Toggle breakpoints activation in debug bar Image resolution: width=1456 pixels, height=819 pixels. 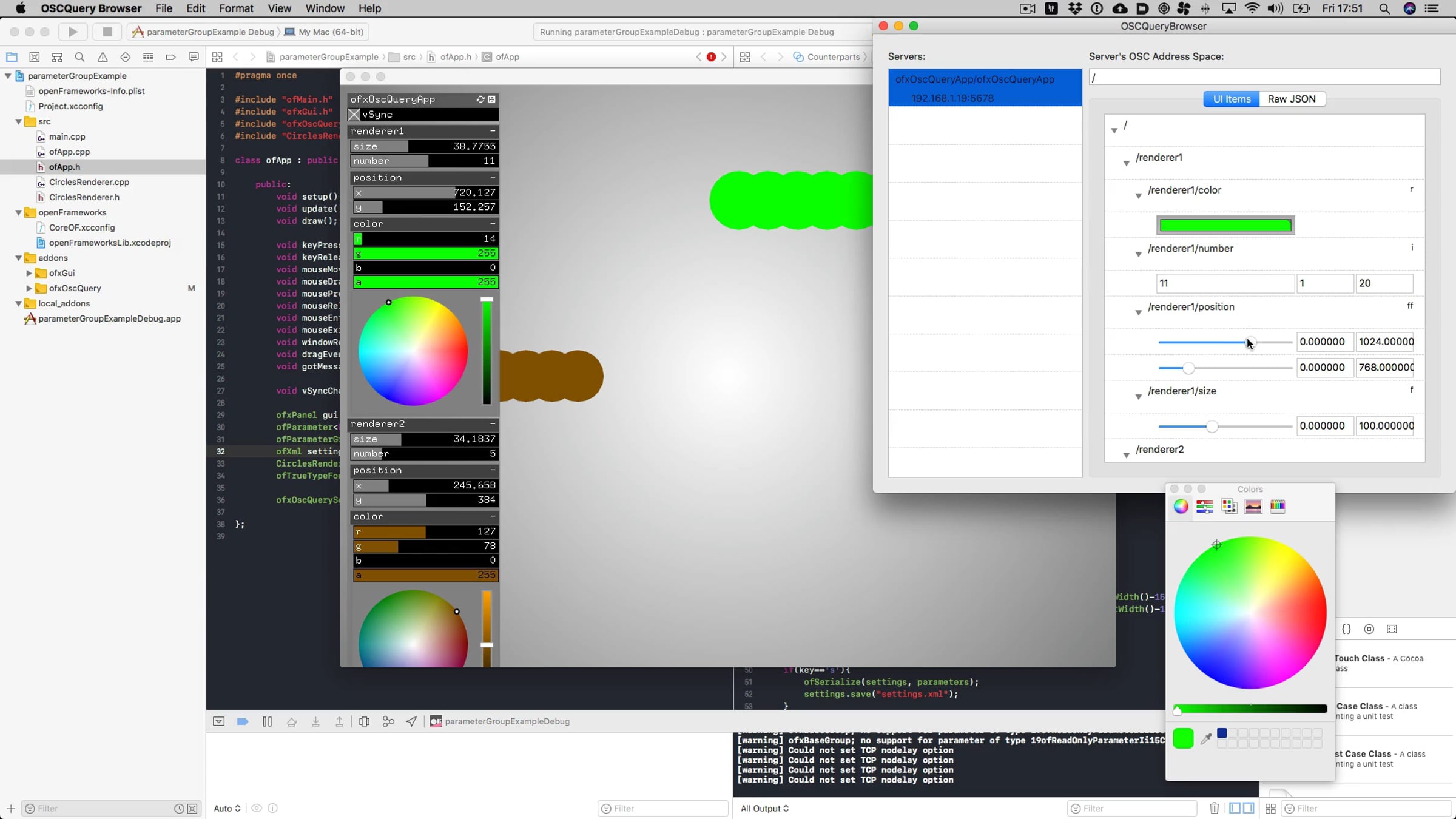click(243, 721)
